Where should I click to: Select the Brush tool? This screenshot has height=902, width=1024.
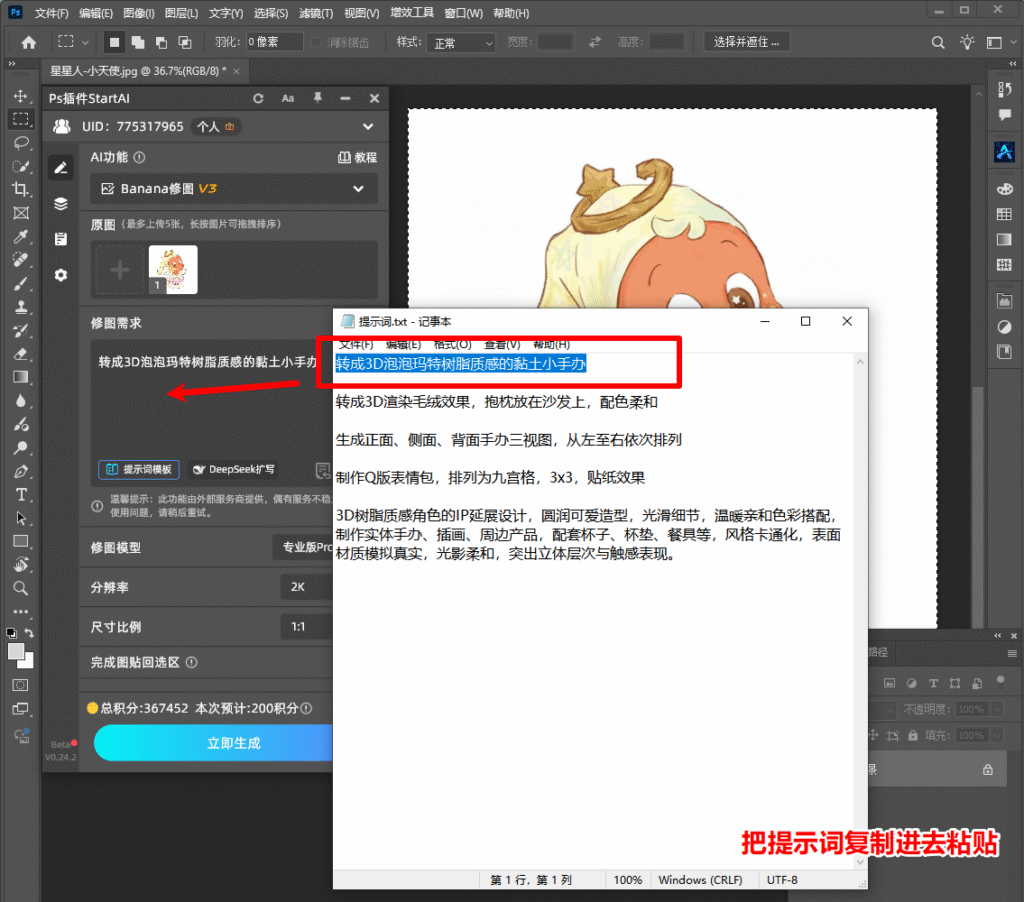coord(21,283)
